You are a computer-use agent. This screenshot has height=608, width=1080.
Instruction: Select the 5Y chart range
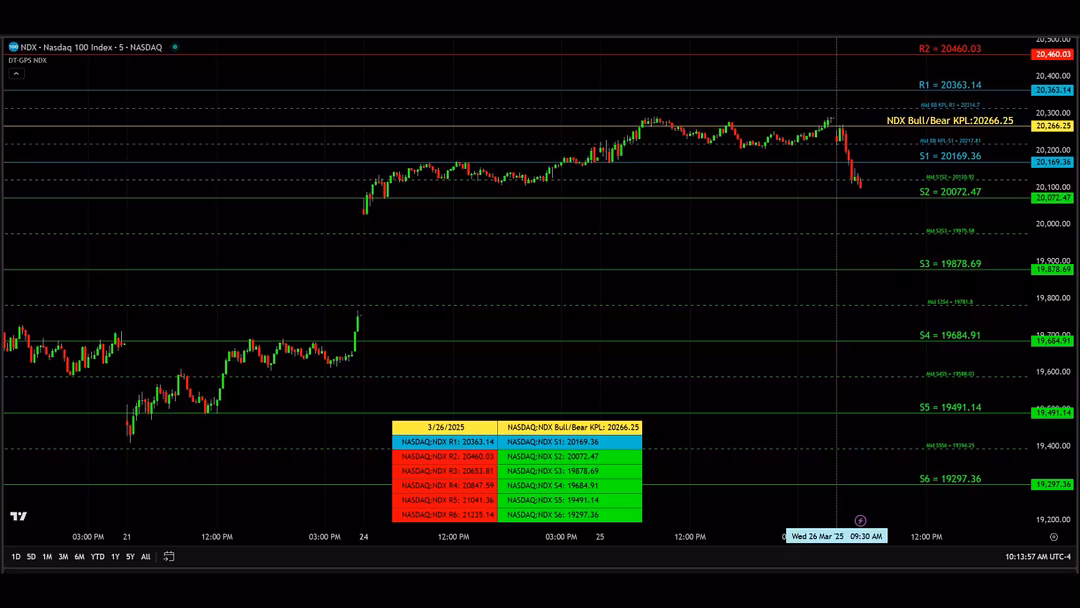(130, 556)
